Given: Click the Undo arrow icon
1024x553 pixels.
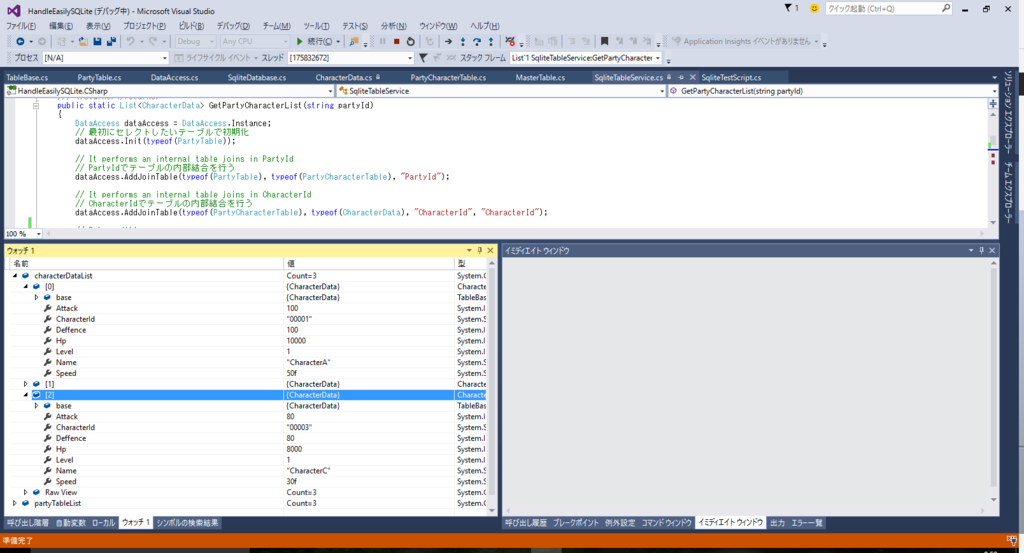Looking at the screenshot, I should tap(130, 41).
